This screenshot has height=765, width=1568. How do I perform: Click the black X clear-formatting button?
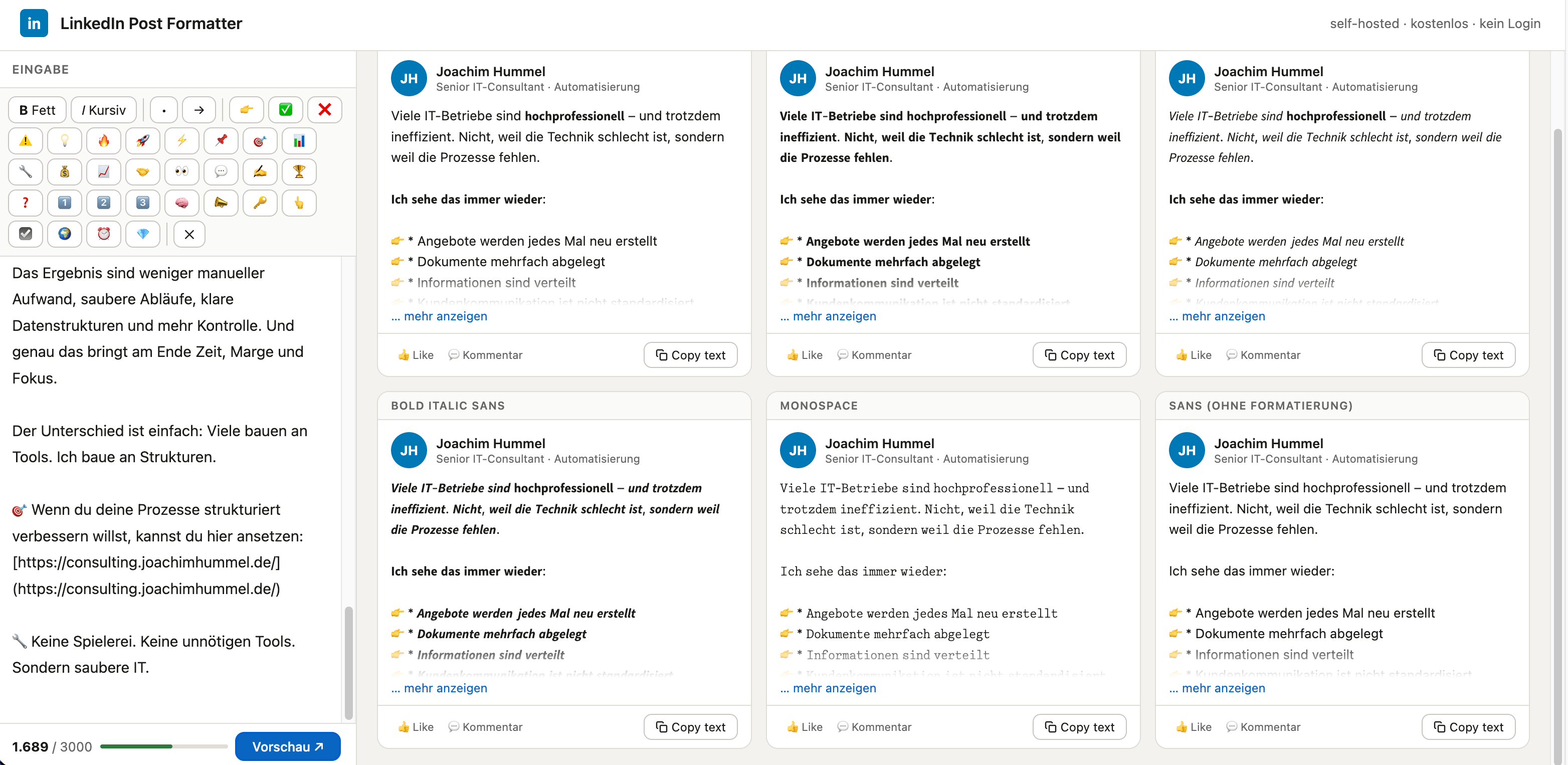[x=189, y=234]
